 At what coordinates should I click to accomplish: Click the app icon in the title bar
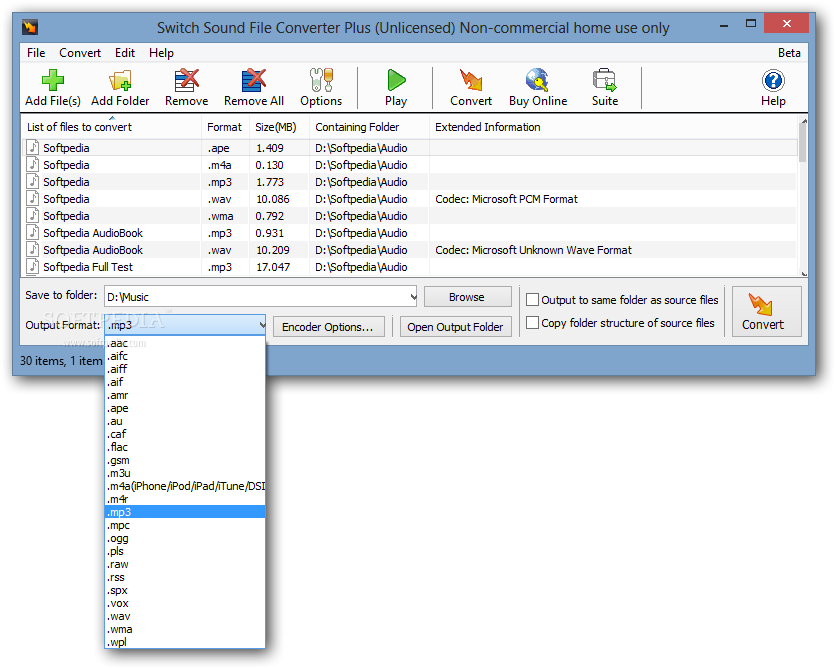[30, 27]
